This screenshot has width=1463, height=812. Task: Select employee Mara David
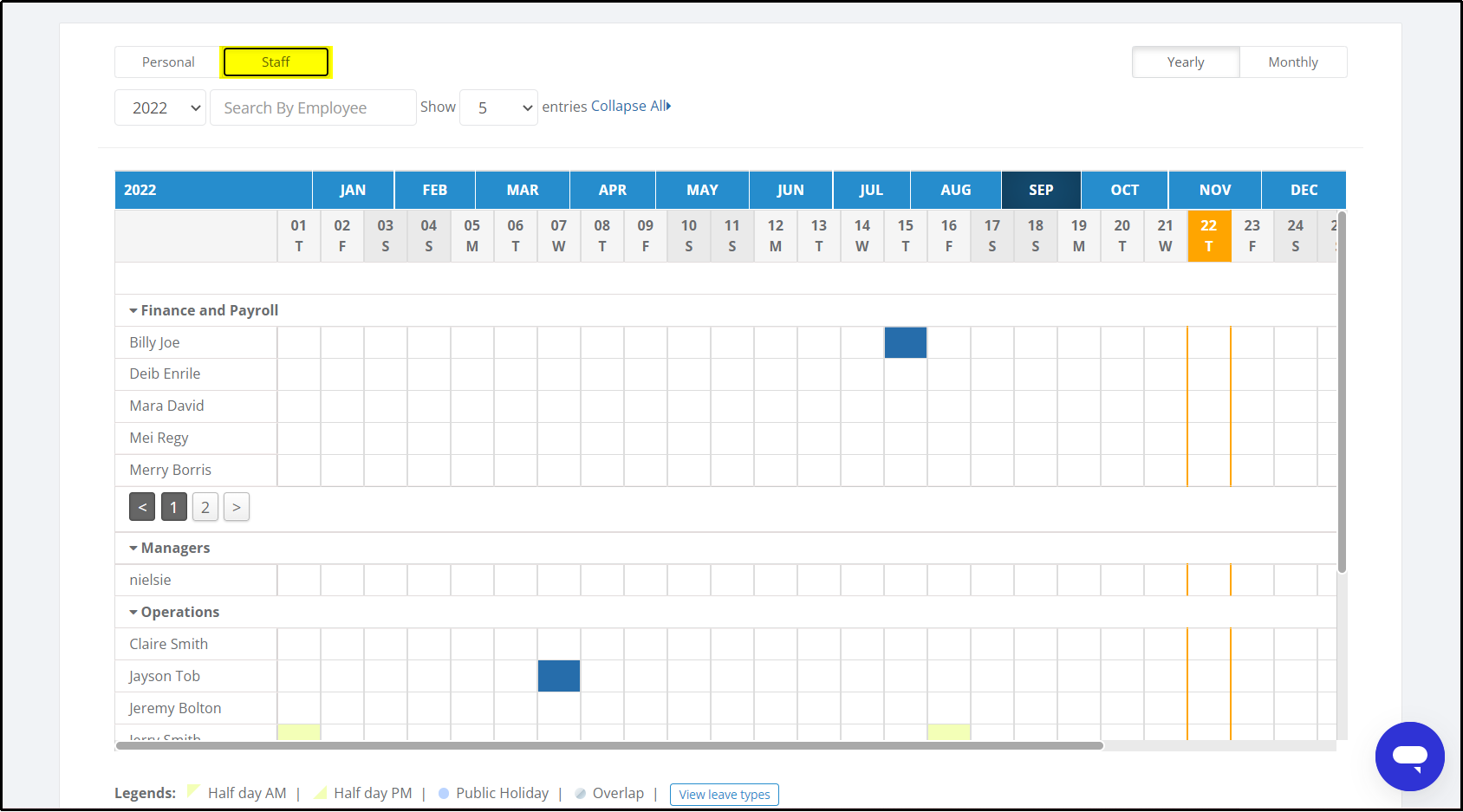click(x=166, y=406)
